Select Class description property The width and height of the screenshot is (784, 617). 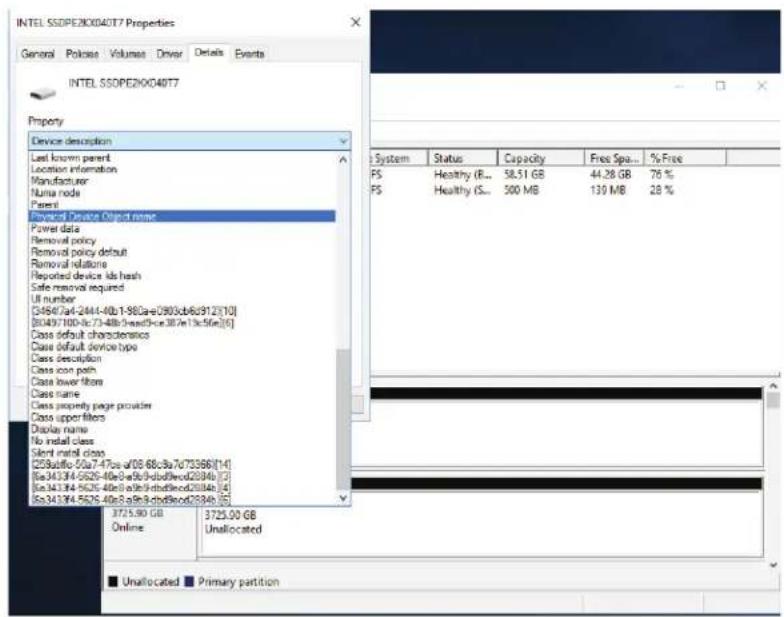182,358
